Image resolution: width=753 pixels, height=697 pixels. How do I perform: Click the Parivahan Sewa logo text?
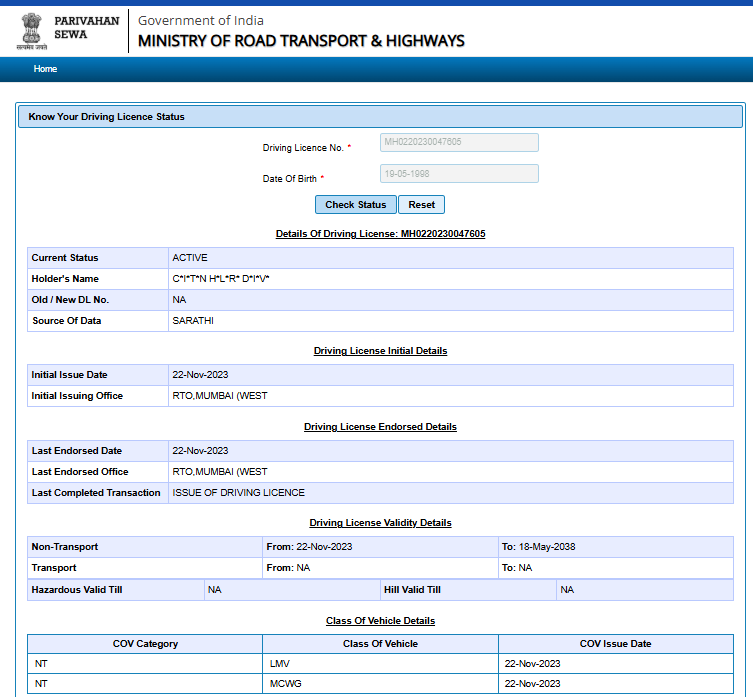pyautogui.click(x=86, y=27)
